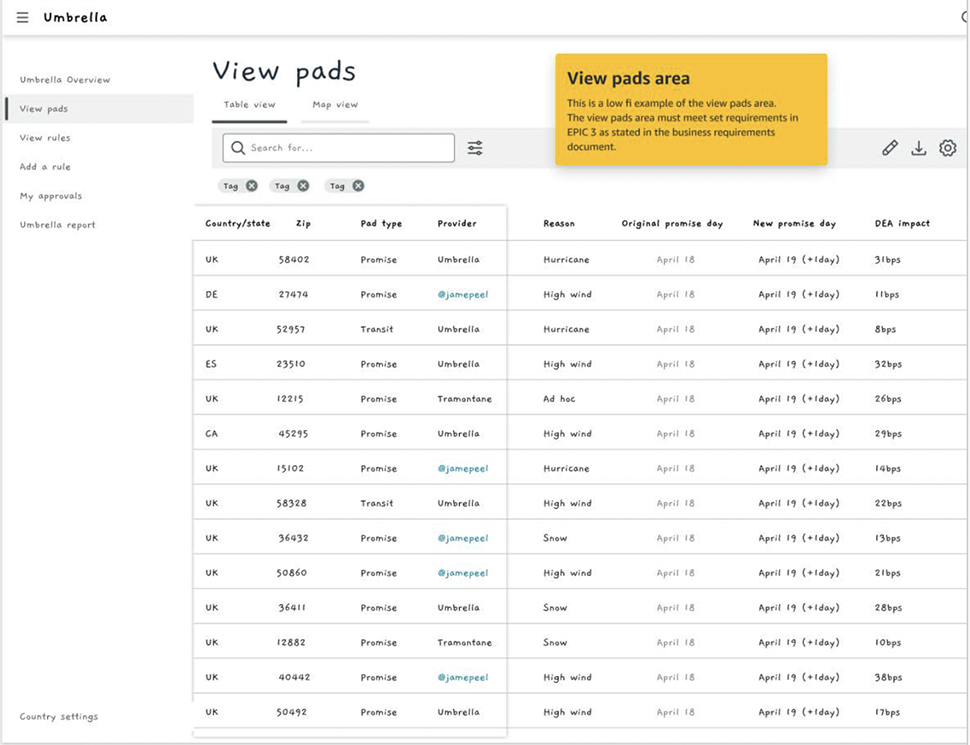Open Umbrella Overview in sidebar
This screenshot has height=745, width=970.
(x=65, y=80)
